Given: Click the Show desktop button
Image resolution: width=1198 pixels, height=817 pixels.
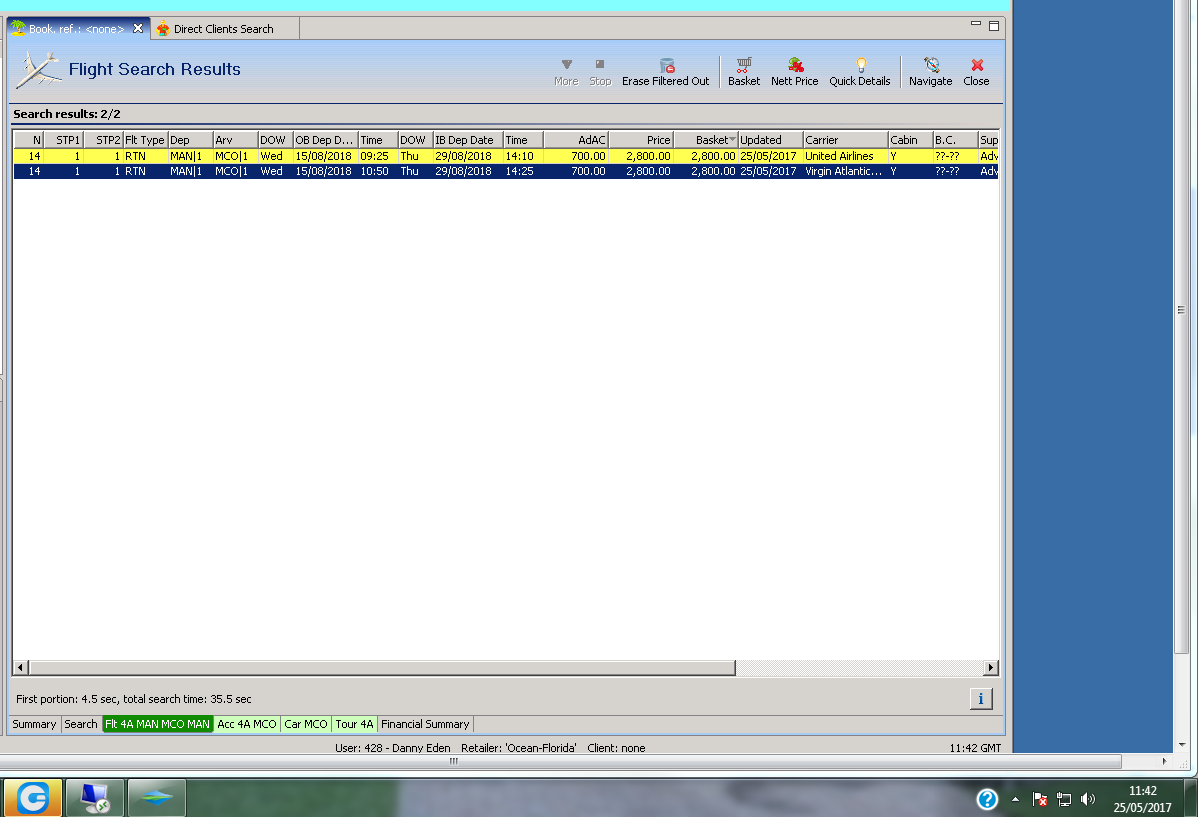Looking at the screenshot, I should [x=1191, y=799].
